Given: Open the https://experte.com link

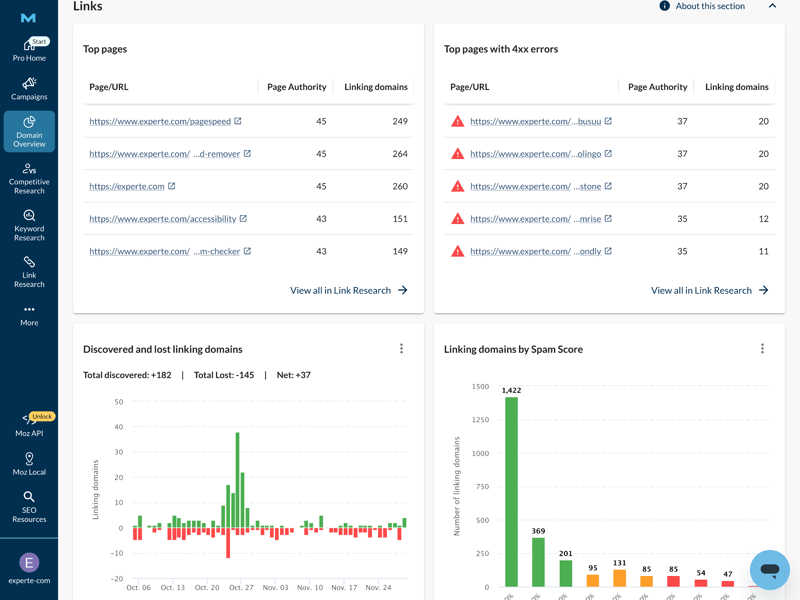Looking at the screenshot, I should tap(126, 186).
